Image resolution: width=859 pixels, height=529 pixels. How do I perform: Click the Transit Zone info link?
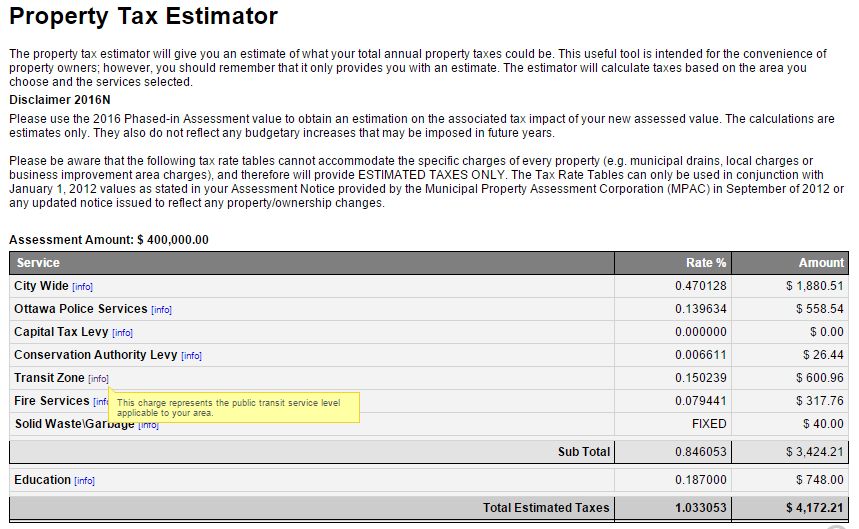tap(98, 379)
